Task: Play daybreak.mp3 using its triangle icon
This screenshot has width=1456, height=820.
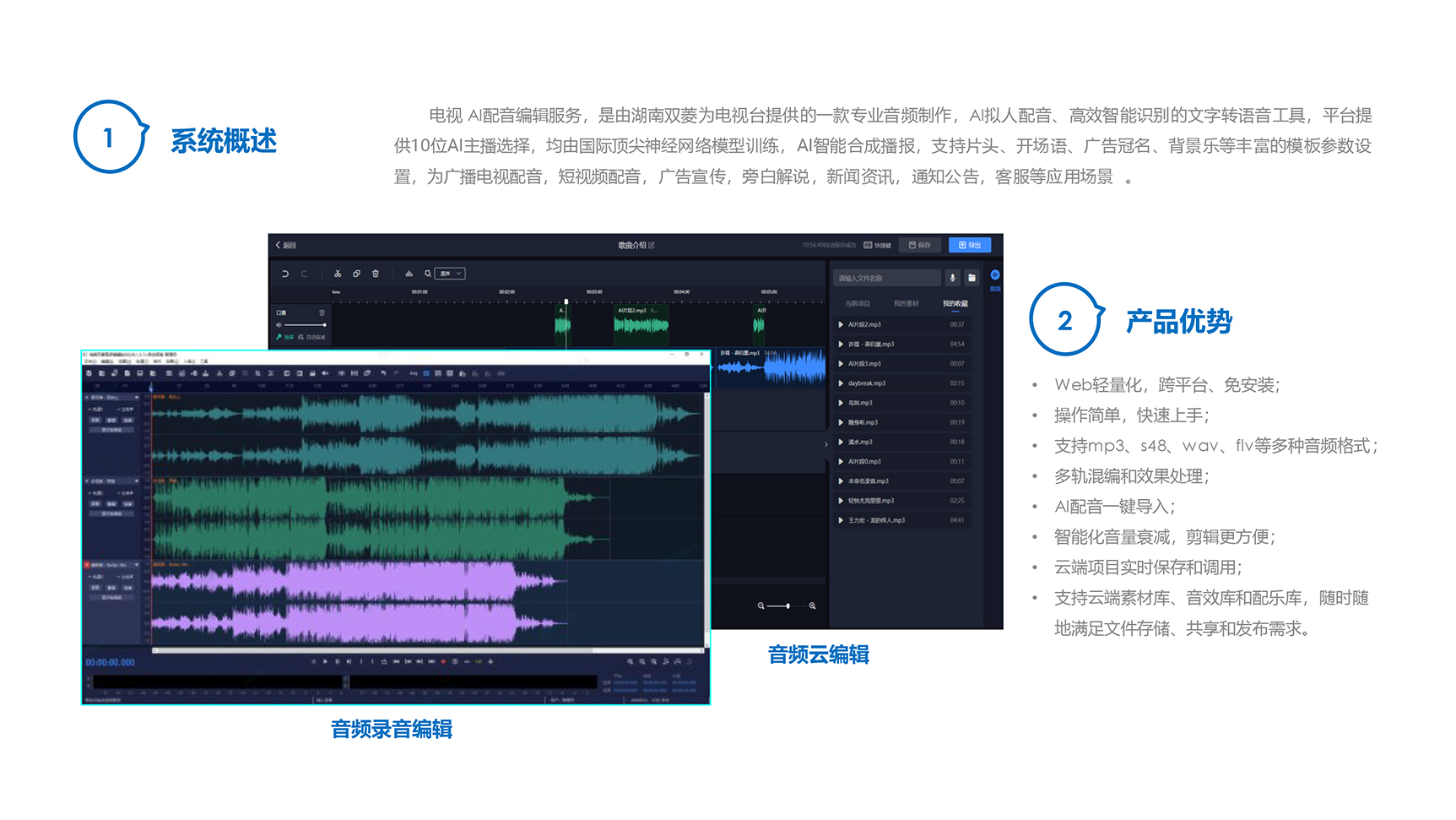Action: [841, 383]
